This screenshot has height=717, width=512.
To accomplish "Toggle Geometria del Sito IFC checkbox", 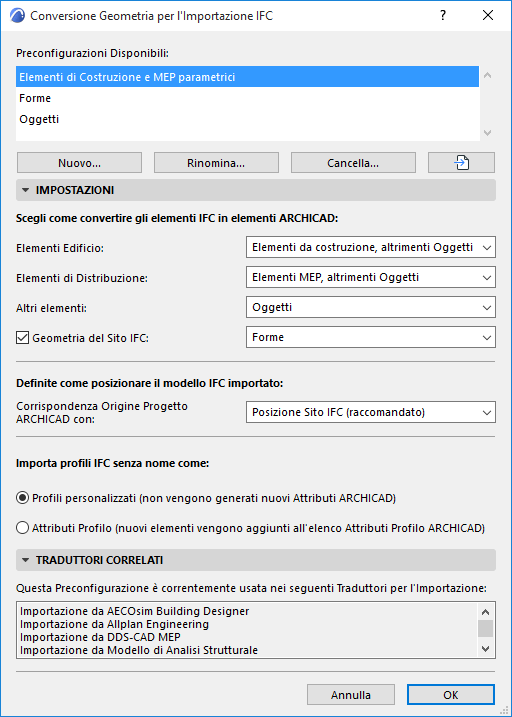I will point(22,338).
